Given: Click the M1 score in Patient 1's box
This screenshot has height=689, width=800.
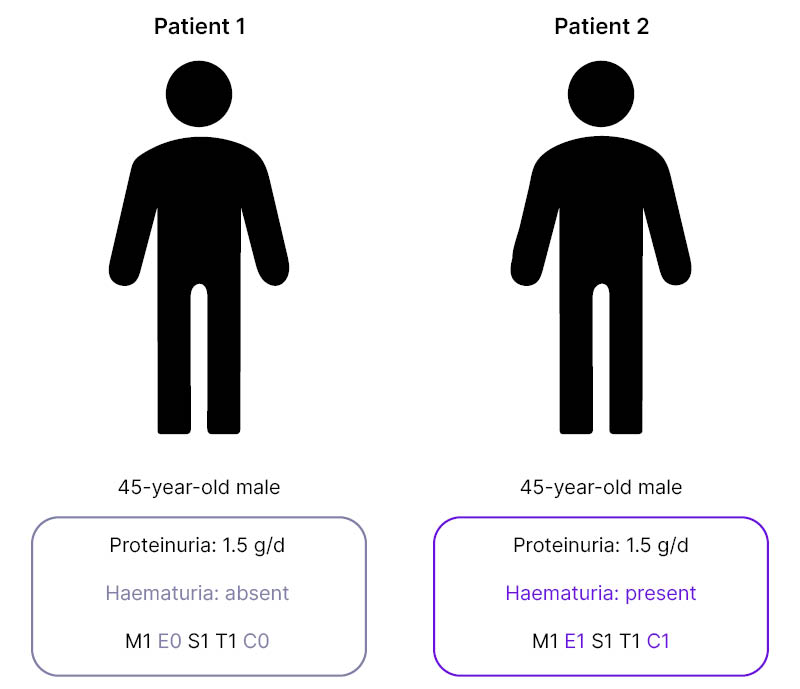Looking at the screenshot, I should pos(139,642).
